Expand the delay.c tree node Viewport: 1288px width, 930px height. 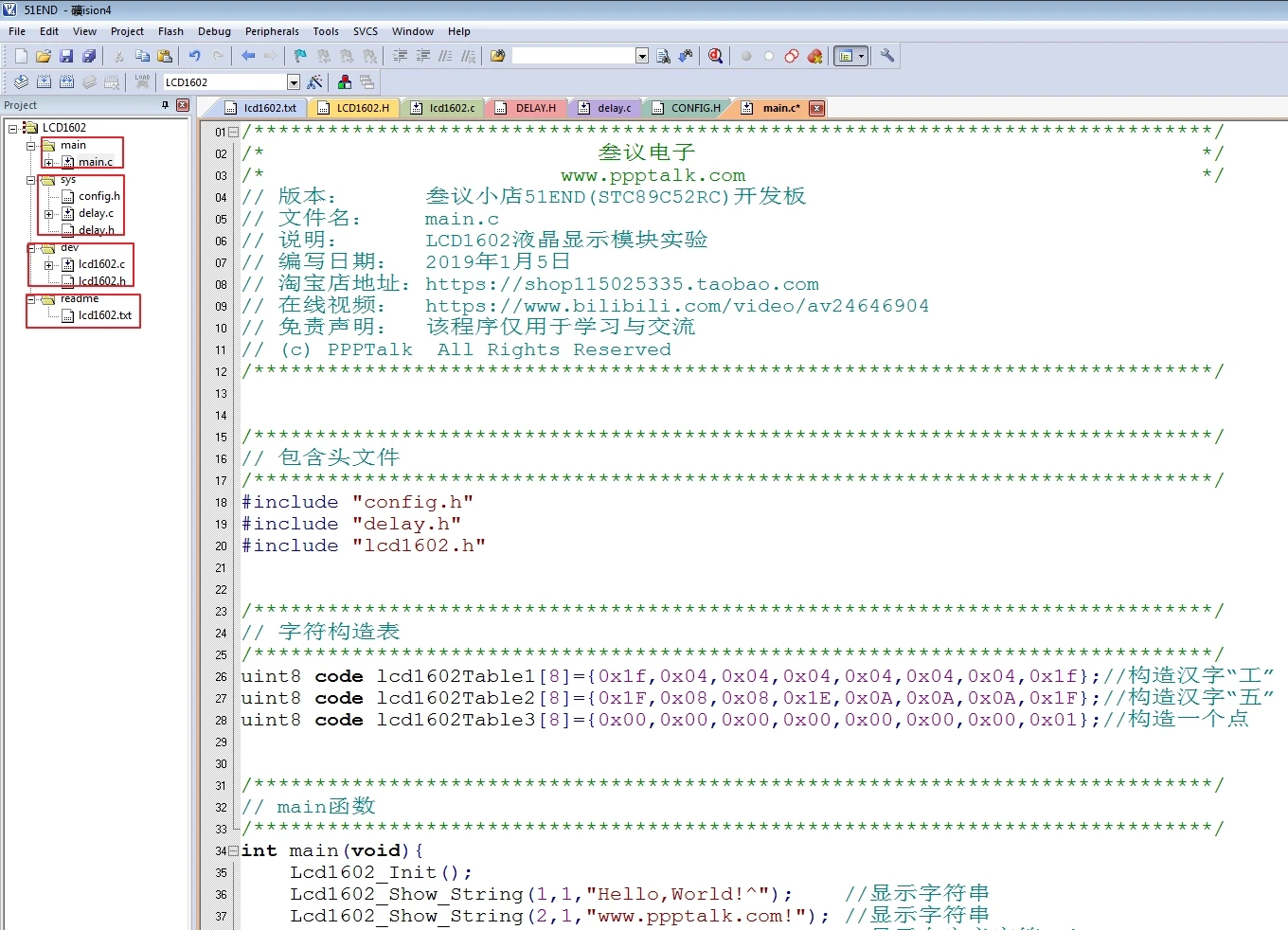(48, 214)
